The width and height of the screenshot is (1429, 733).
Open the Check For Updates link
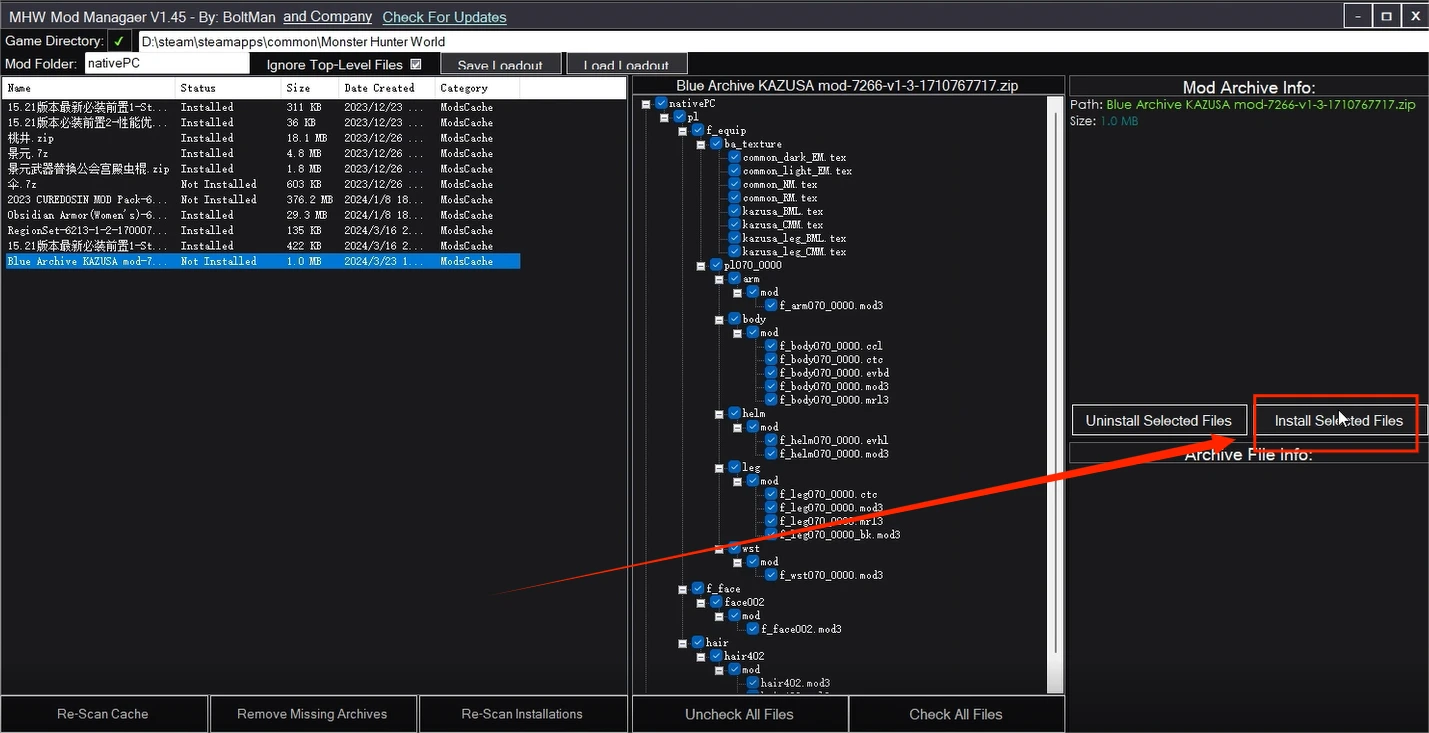tap(444, 17)
